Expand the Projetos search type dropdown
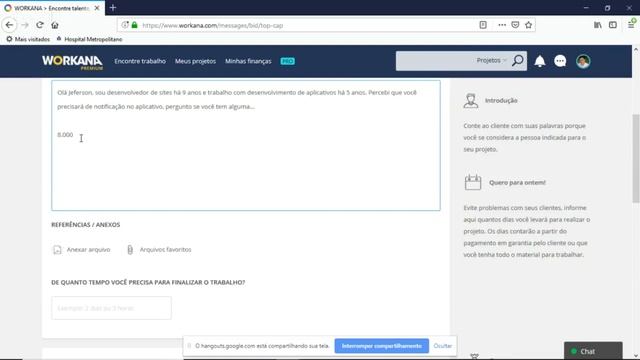The height and width of the screenshot is (360, 640). [x=491, y=60]
